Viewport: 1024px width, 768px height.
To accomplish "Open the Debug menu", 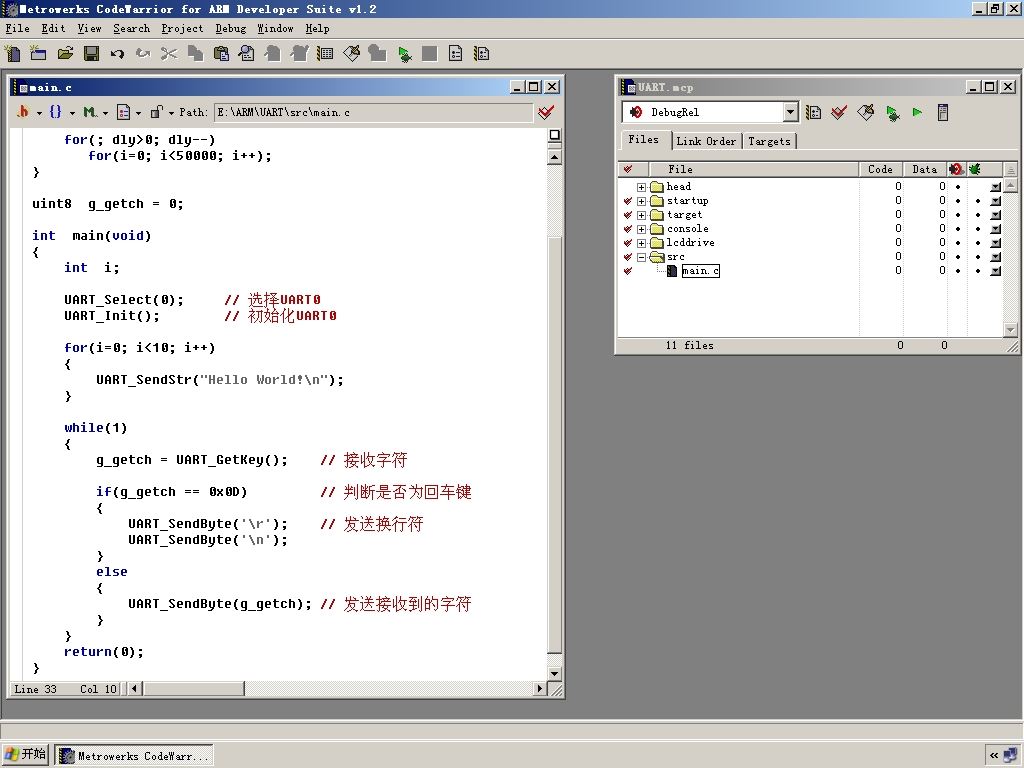I will (231, 29).
